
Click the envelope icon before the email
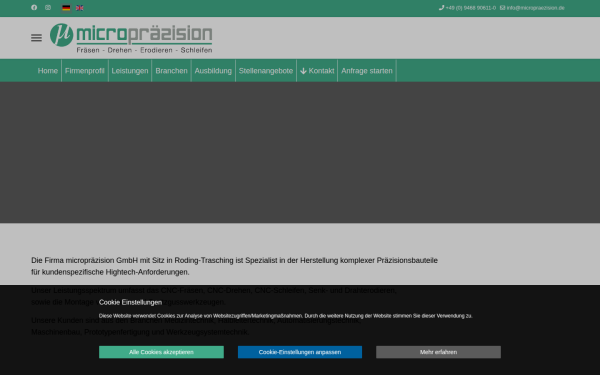(x=502, y=8)
